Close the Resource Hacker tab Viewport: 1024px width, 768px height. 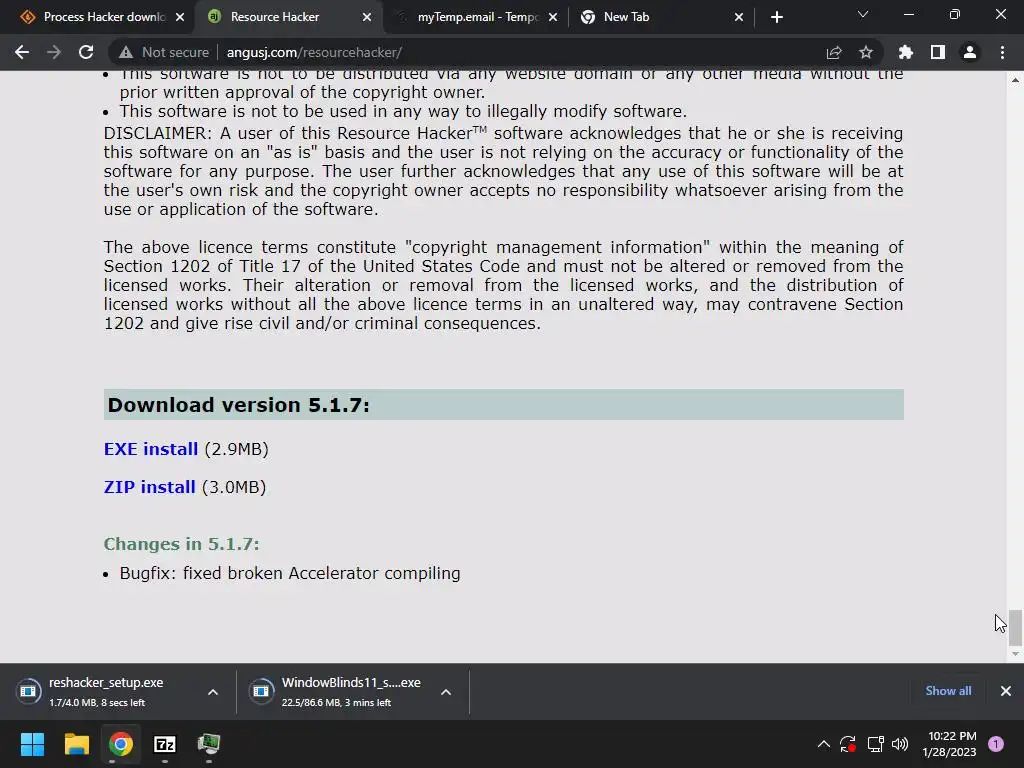coord(366,17)
